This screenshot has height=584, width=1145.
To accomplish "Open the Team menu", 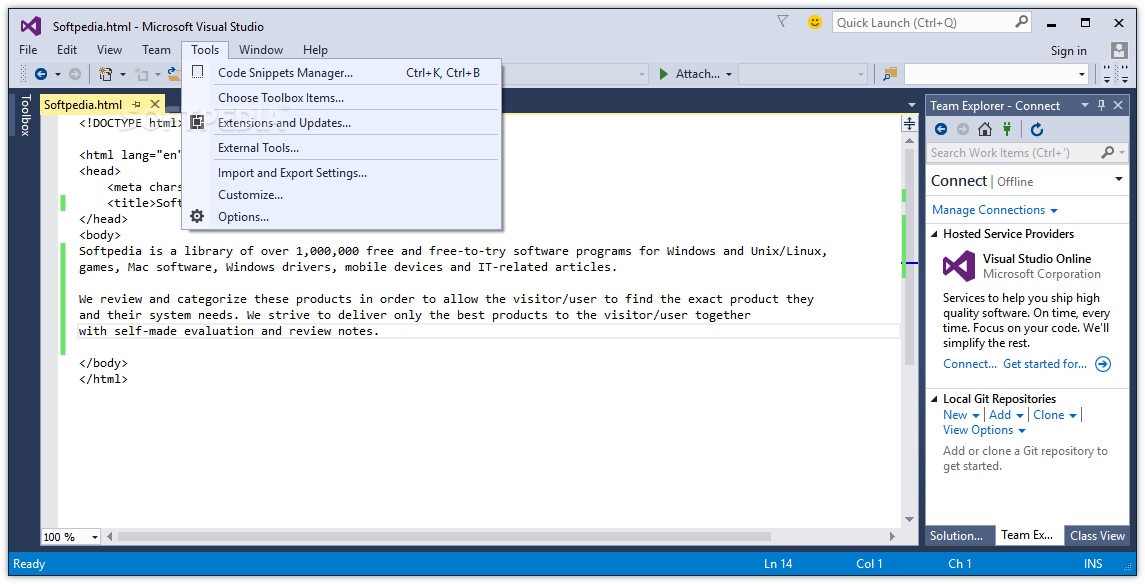I will pos(156,50).
